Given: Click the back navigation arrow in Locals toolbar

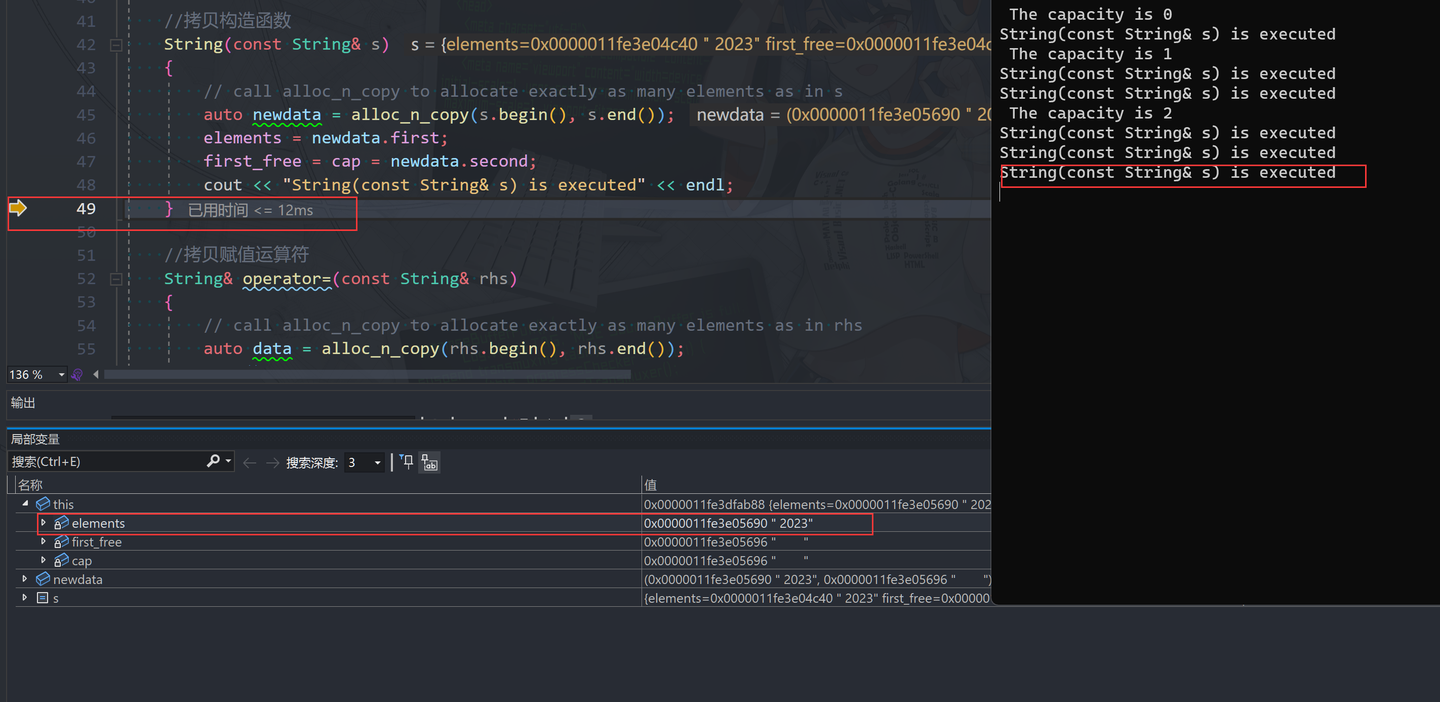Looking at the screenshot, I should point(250,461).
